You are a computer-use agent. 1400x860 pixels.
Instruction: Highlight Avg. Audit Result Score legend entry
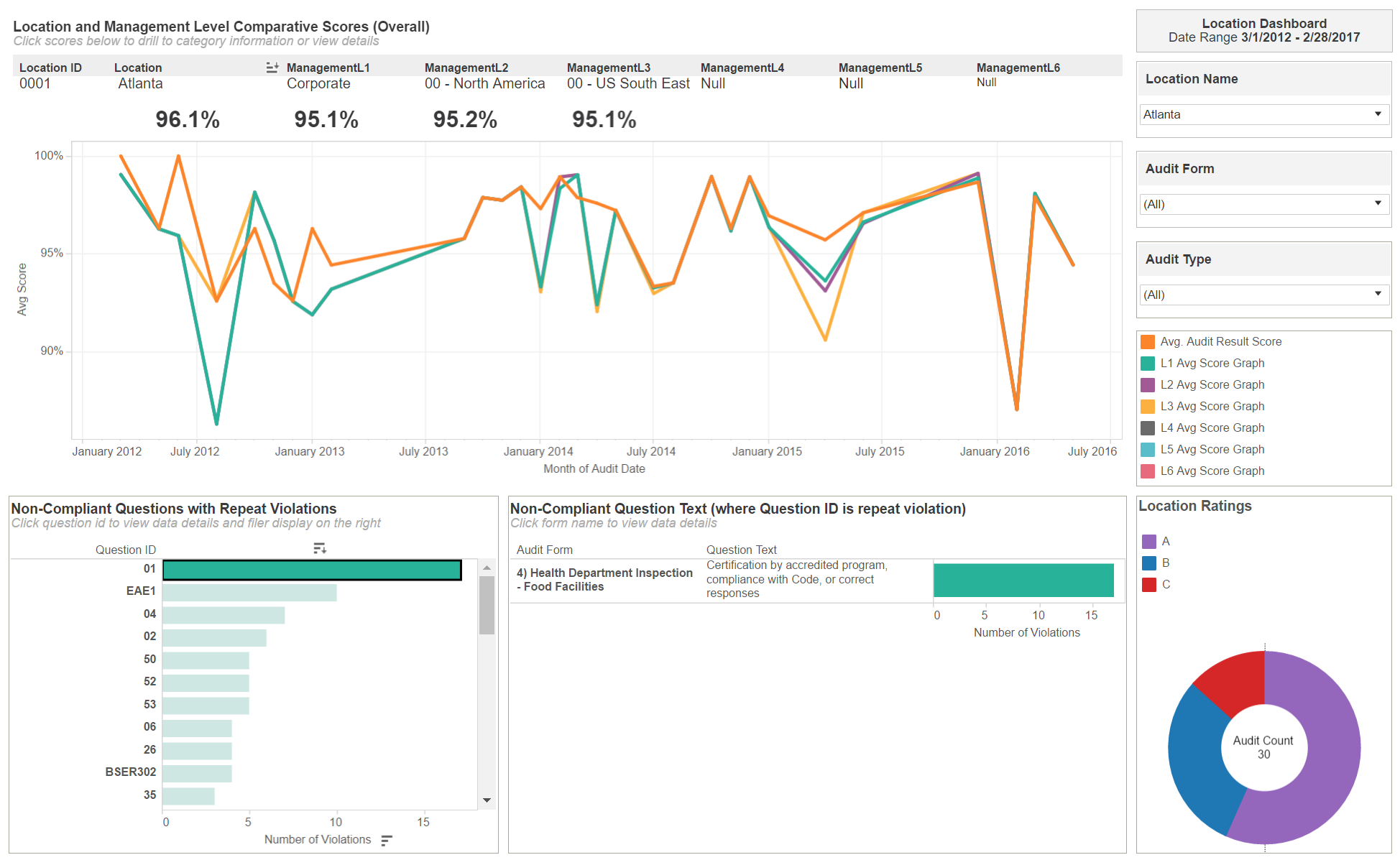tap(1220, 342)
